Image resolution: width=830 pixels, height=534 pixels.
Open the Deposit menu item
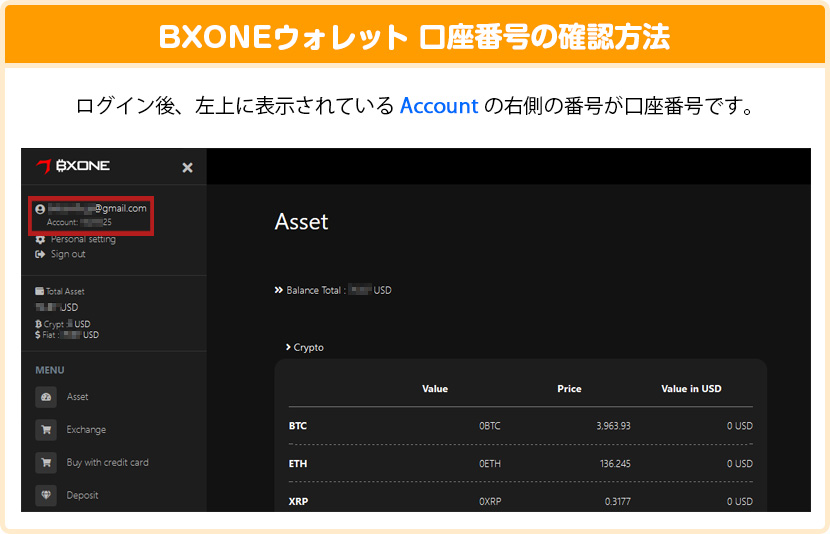[83, 495]
